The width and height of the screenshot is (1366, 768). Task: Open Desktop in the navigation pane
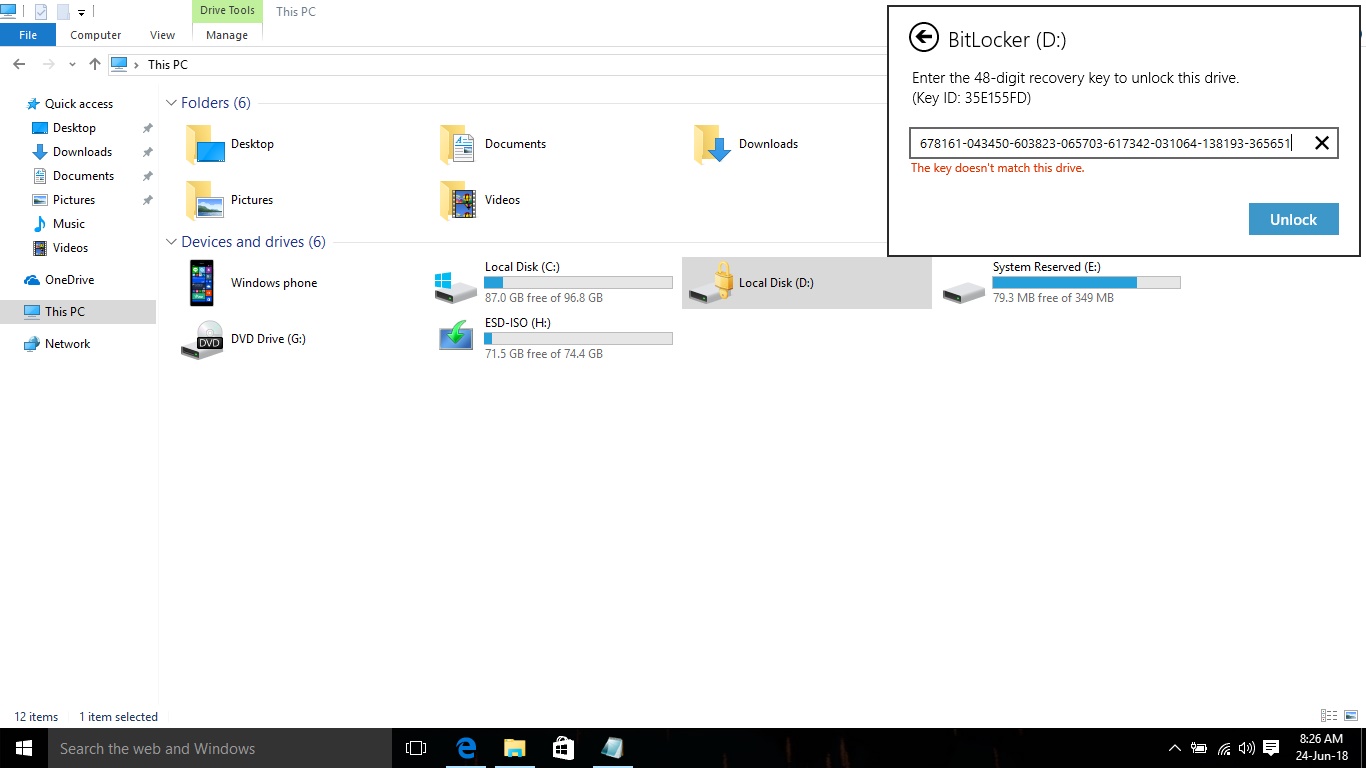pos(74,127)
